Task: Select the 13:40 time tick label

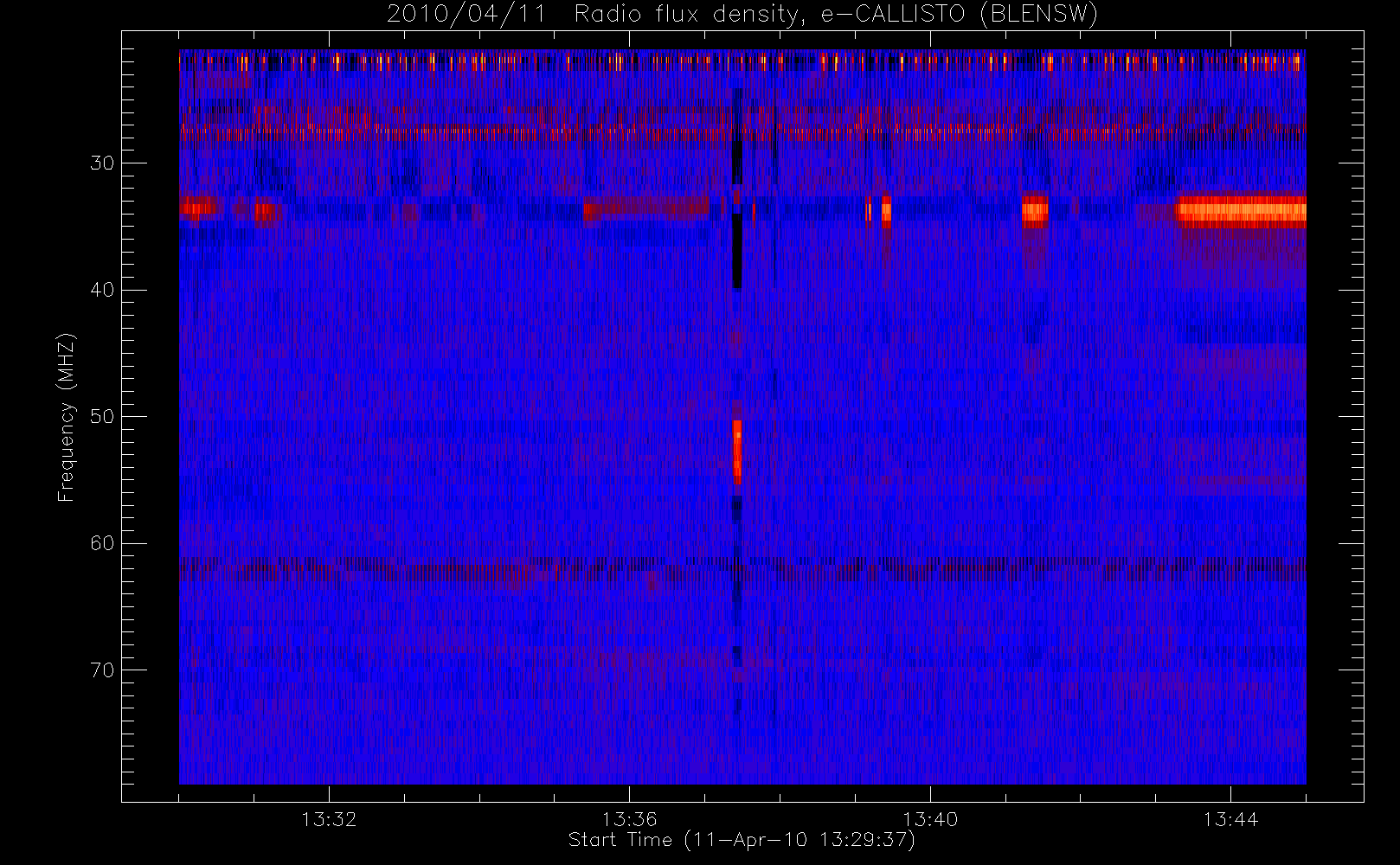Action: click(930, 818)
